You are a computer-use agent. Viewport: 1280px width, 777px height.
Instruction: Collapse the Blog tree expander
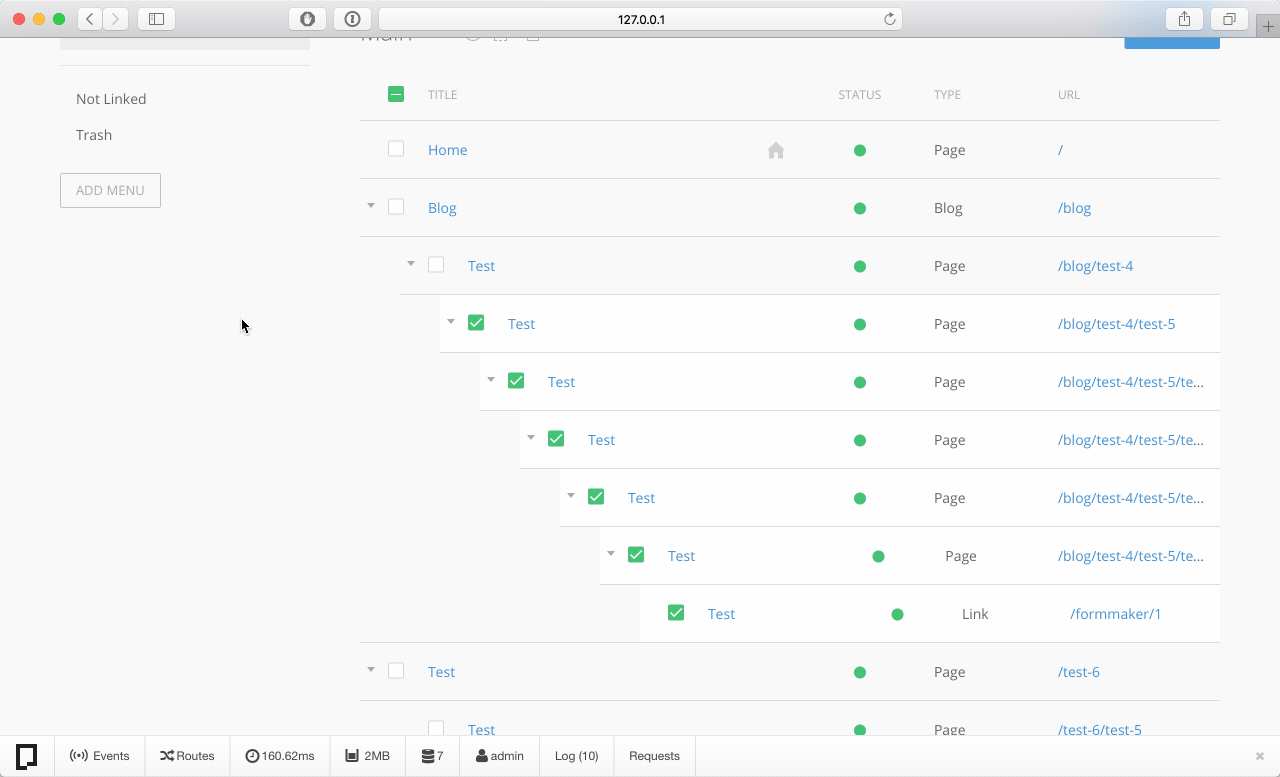click(x=370, y=205)
